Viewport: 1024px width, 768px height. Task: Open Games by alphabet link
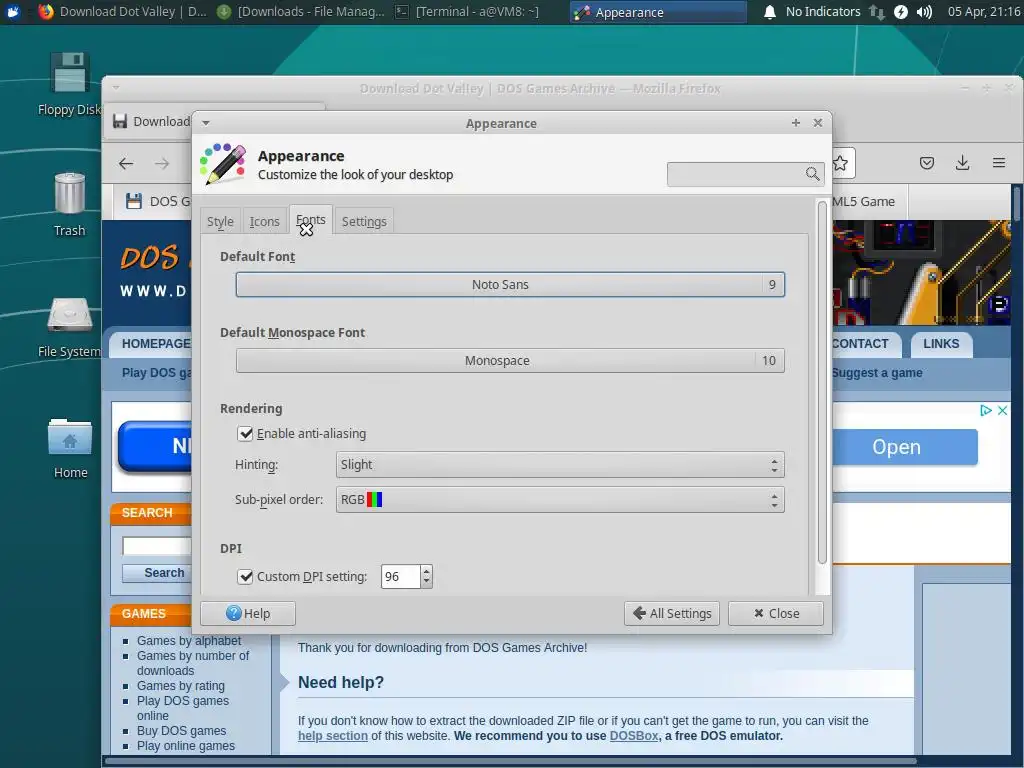(x=189, y=641)
